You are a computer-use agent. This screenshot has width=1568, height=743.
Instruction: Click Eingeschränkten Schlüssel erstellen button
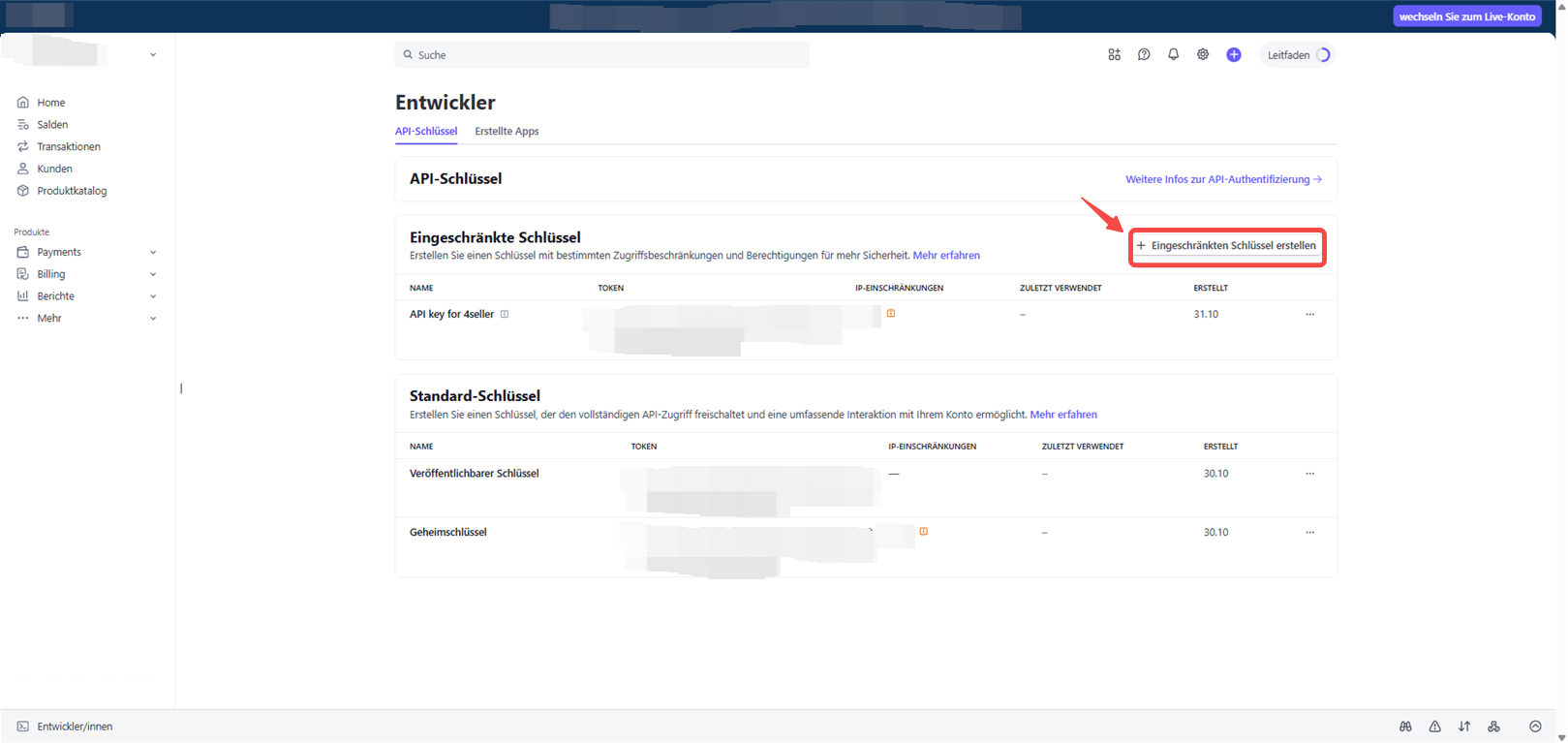pyautogui.click(x=1227, y=246)
